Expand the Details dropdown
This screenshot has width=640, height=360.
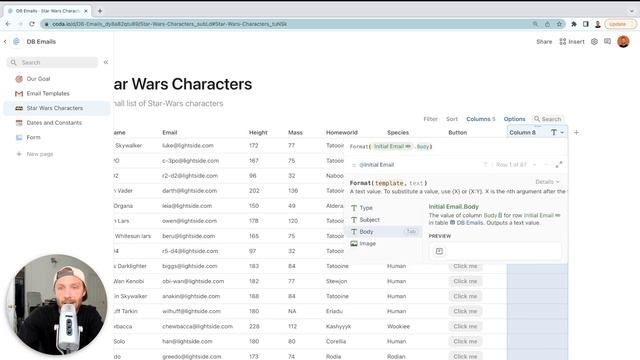[547, 182]
